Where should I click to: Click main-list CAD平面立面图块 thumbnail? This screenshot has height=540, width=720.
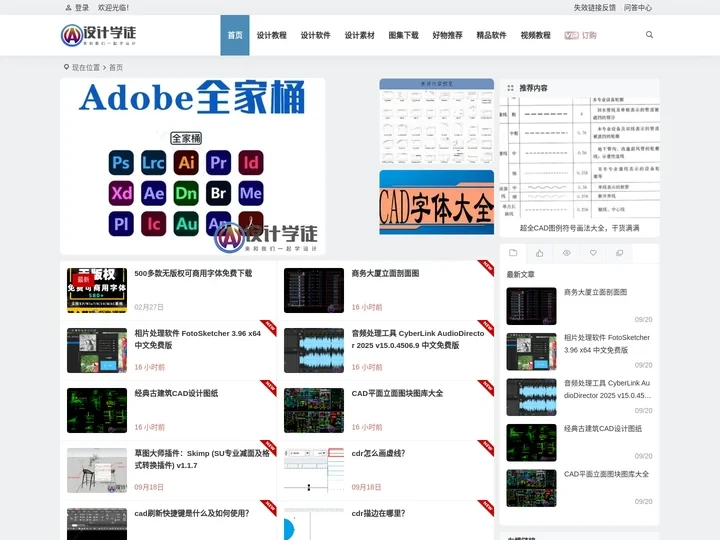coord(314,411)
